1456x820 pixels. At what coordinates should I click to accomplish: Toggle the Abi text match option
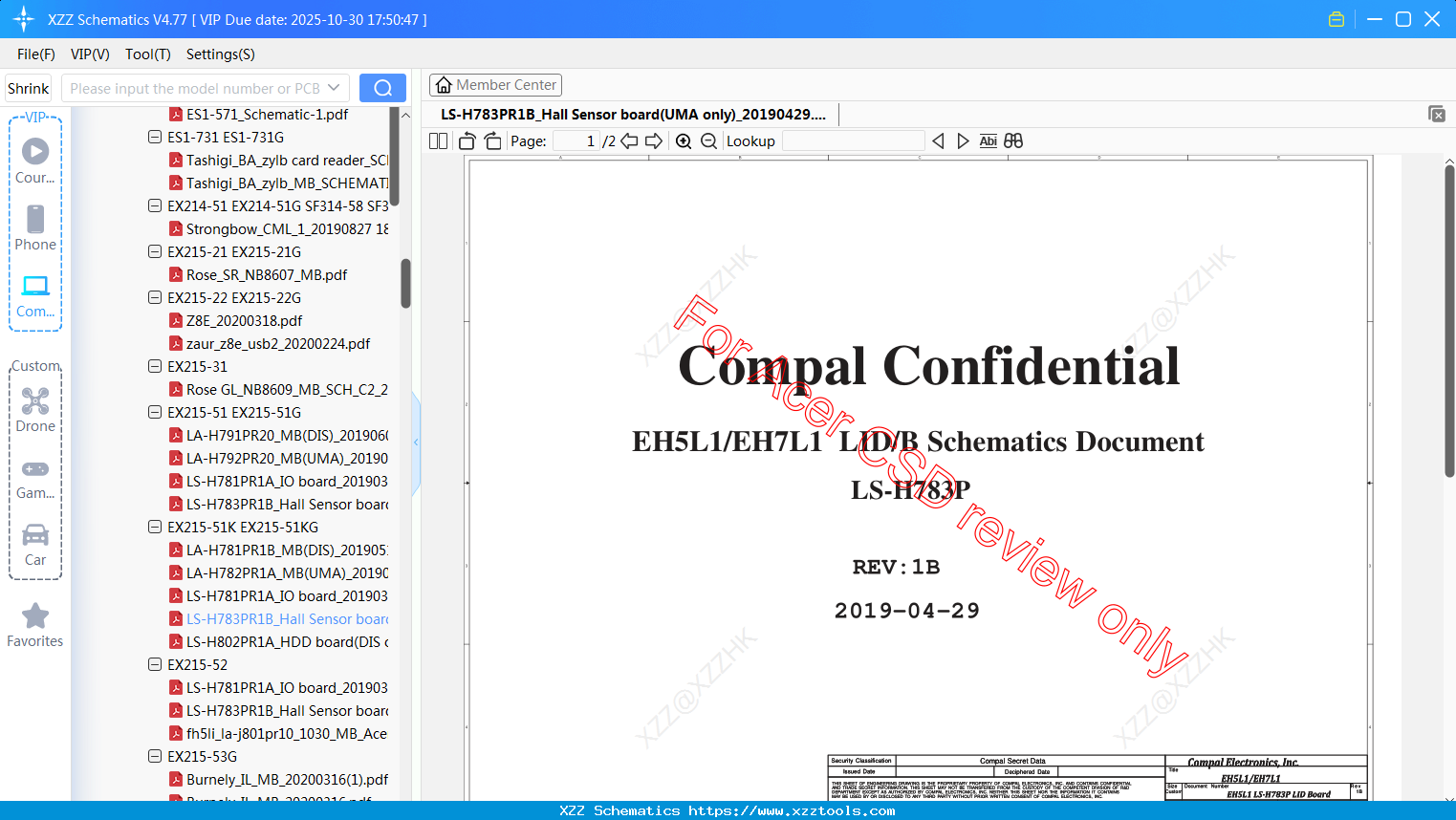click(x=989, y=141)
